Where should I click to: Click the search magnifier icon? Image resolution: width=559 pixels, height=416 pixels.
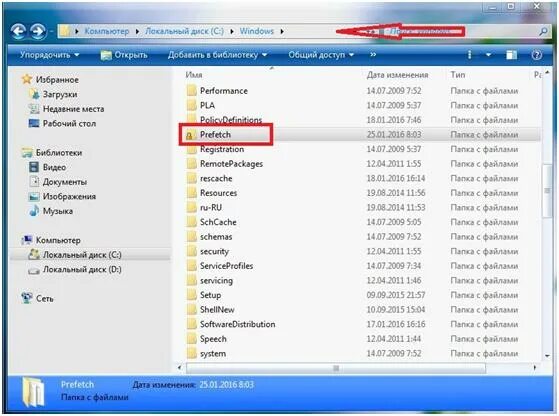coord(543,32)
